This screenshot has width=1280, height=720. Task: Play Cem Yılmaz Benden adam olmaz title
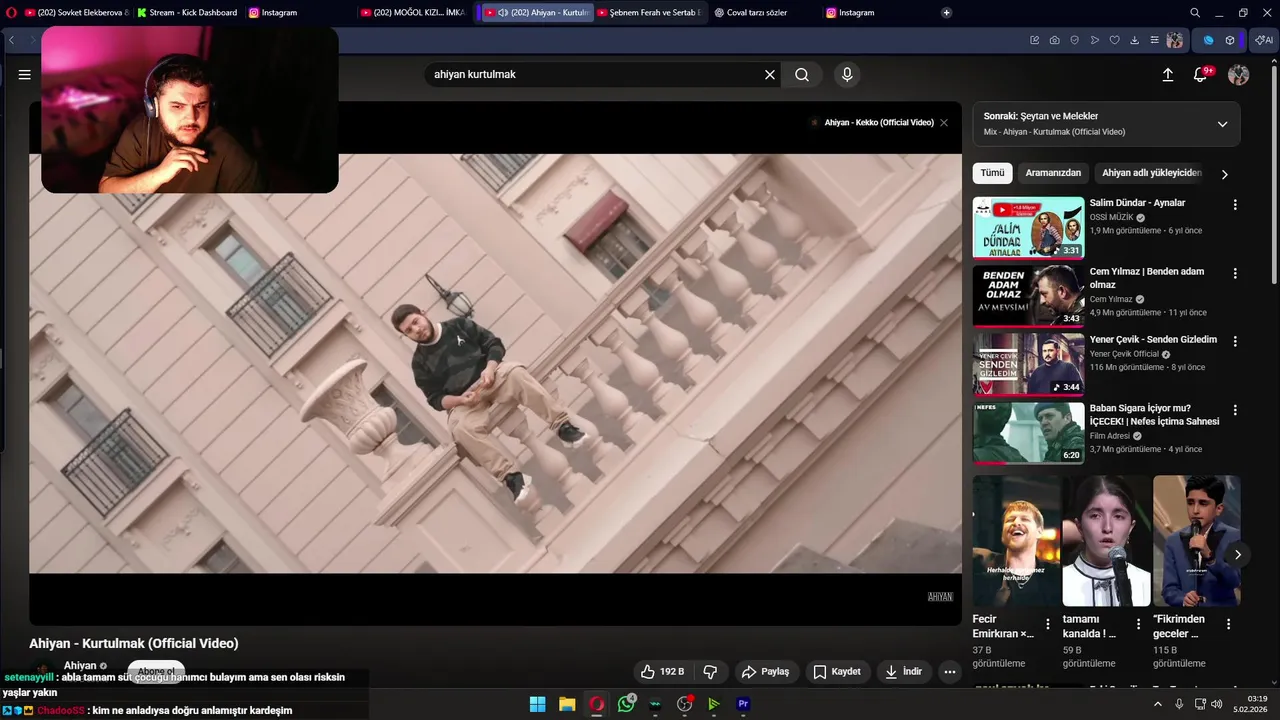[1147, 278]
